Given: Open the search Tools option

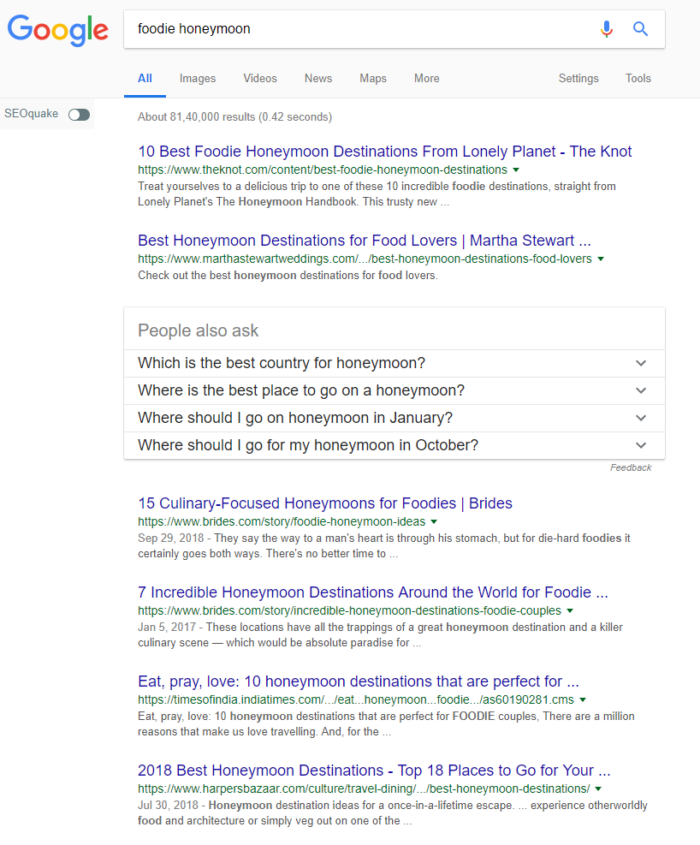Looking at the screenshot, I should 638,79.
